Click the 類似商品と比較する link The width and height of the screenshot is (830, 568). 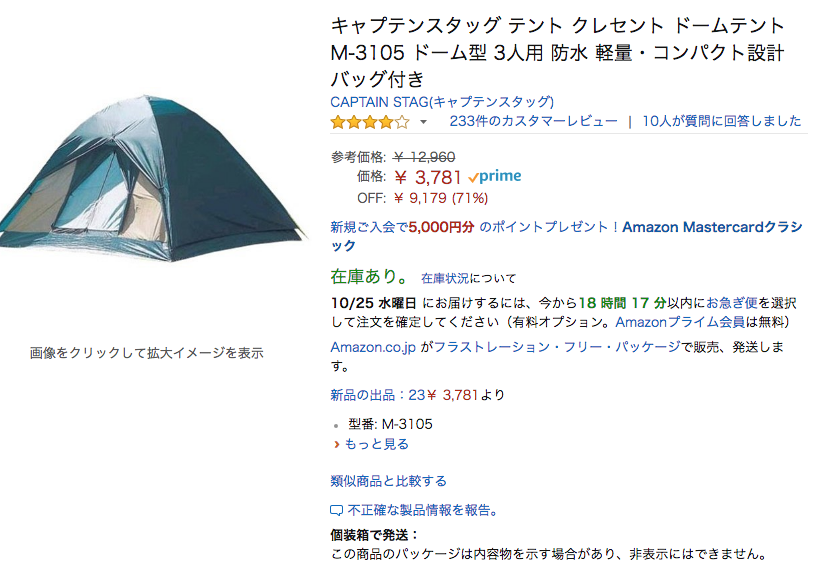tap(388, 481)
